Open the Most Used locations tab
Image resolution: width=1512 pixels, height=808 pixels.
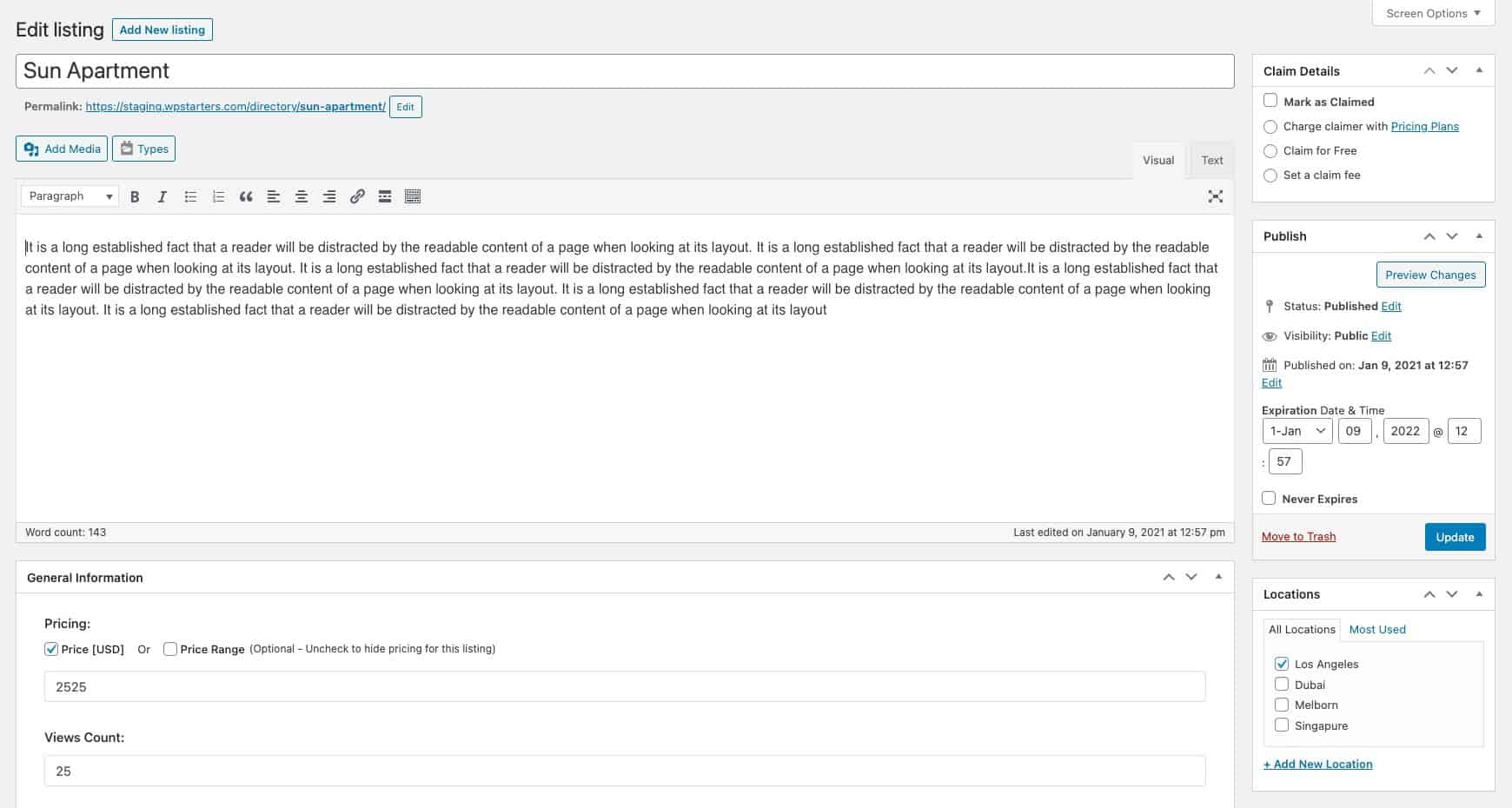point(1376,629)
